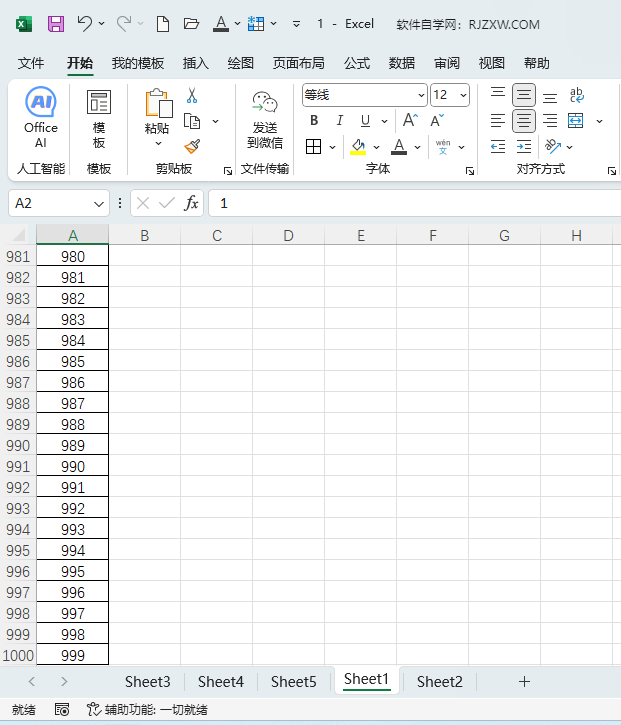The width and height of the screenshot is (621, 725).
Task: Apply cell borders icon
Action: click(x=314, y=147)
